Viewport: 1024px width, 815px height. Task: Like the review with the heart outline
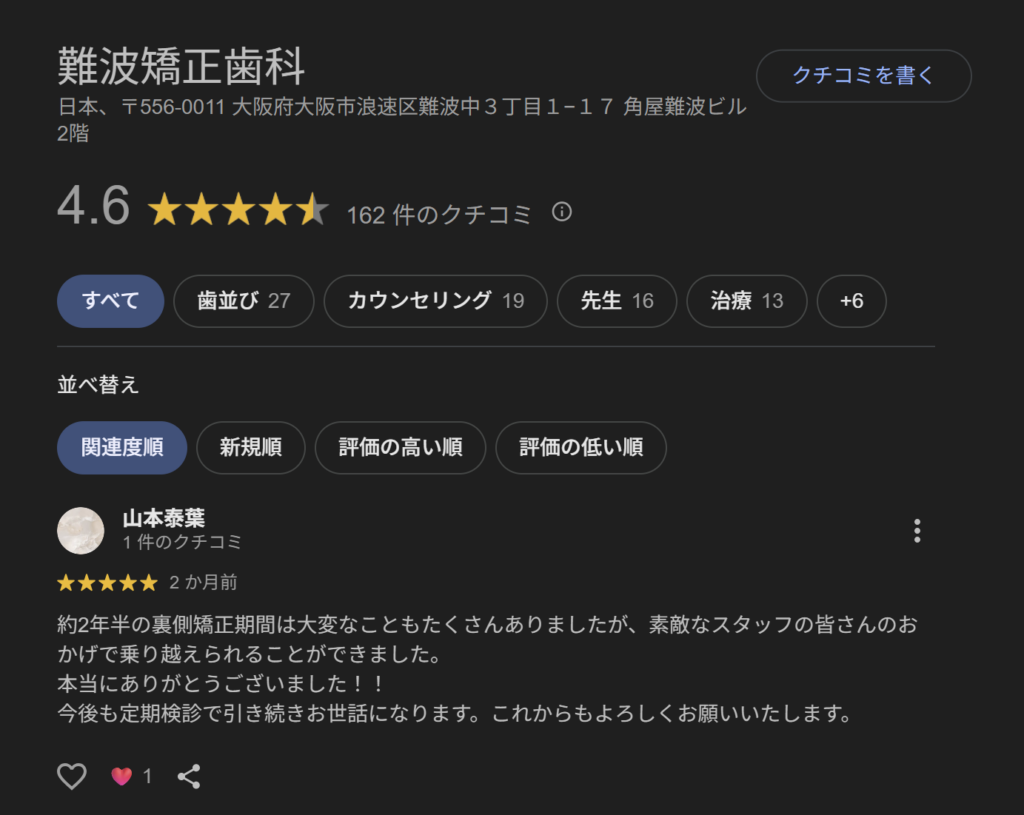coord(72,776)
